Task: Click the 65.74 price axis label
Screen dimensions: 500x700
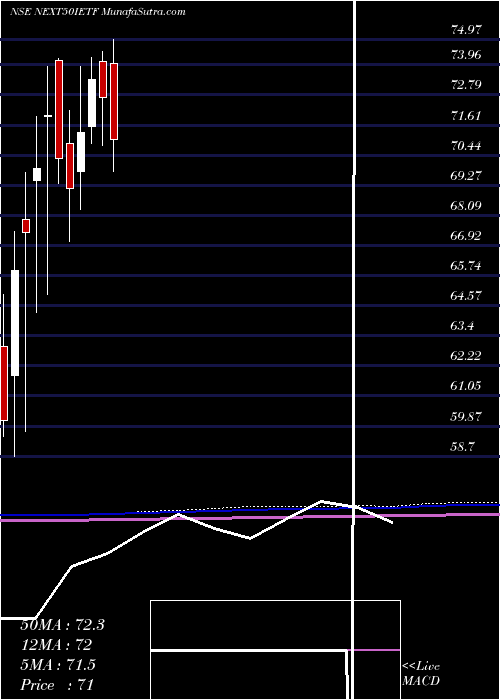Action: pyautogui.click(x=466, y=266)
